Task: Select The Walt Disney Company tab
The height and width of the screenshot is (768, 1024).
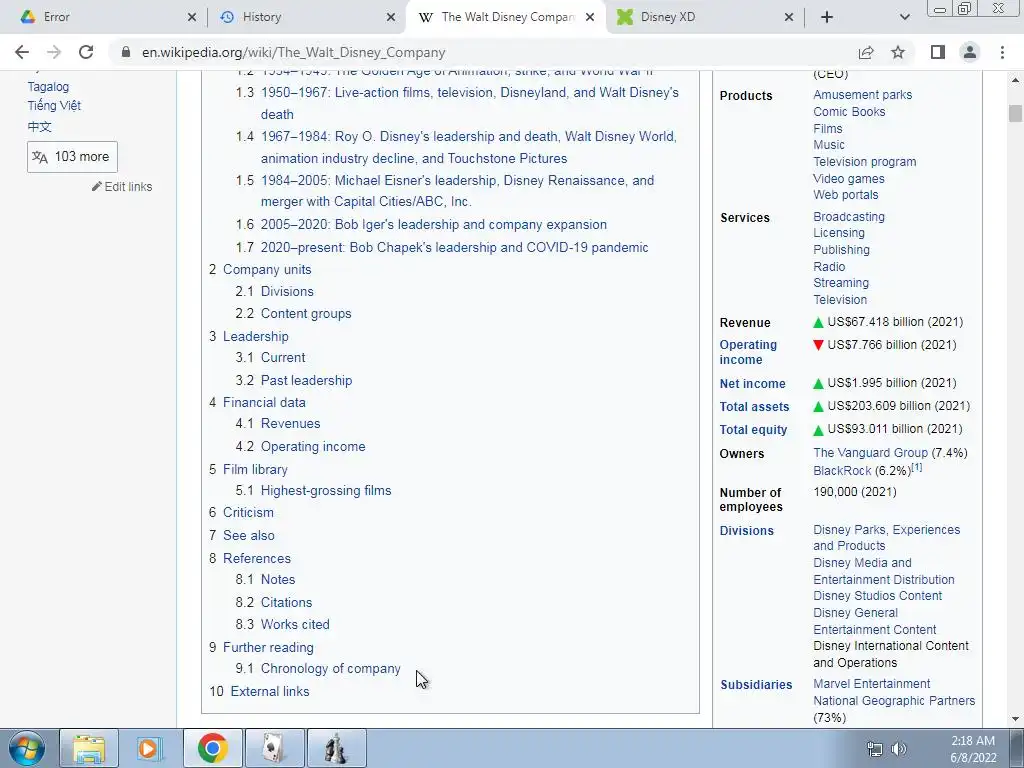Action: [x=505, y=17]
